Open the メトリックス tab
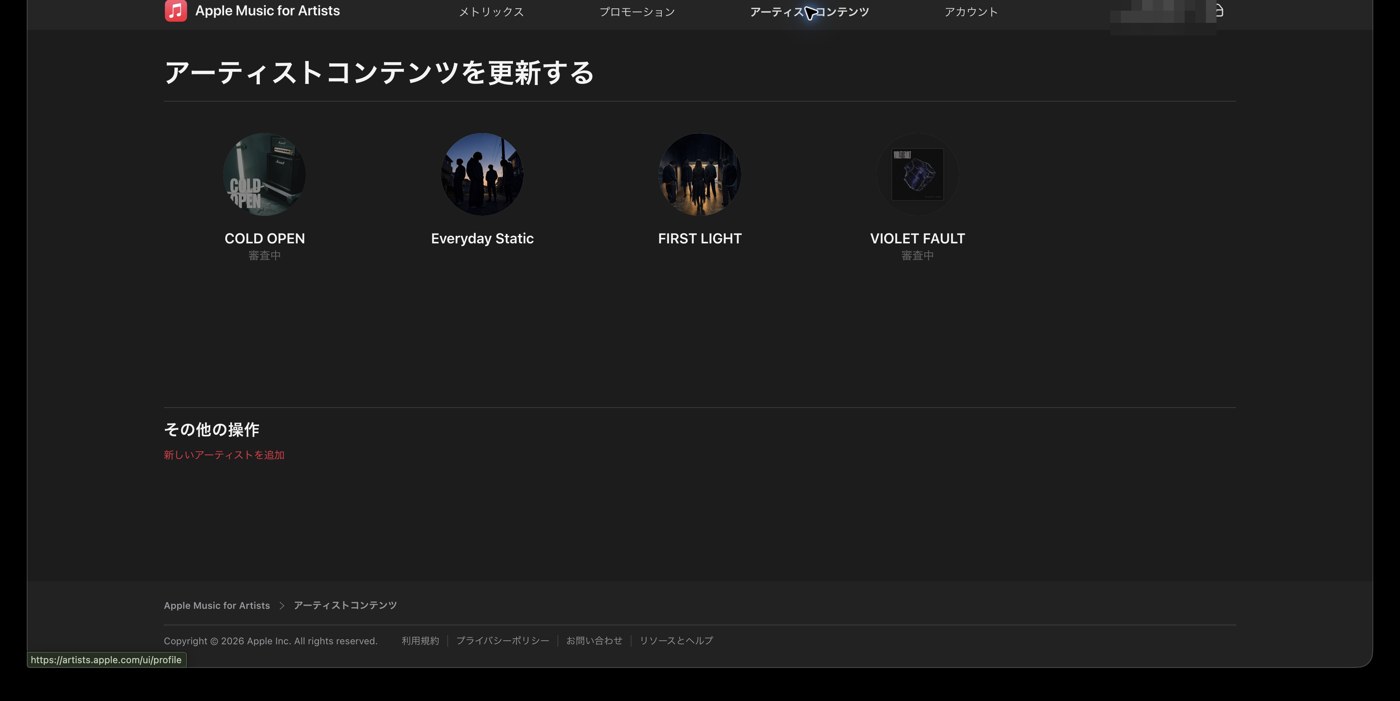1400x701 pixels. pyautogui.click(x=491, y=12)
